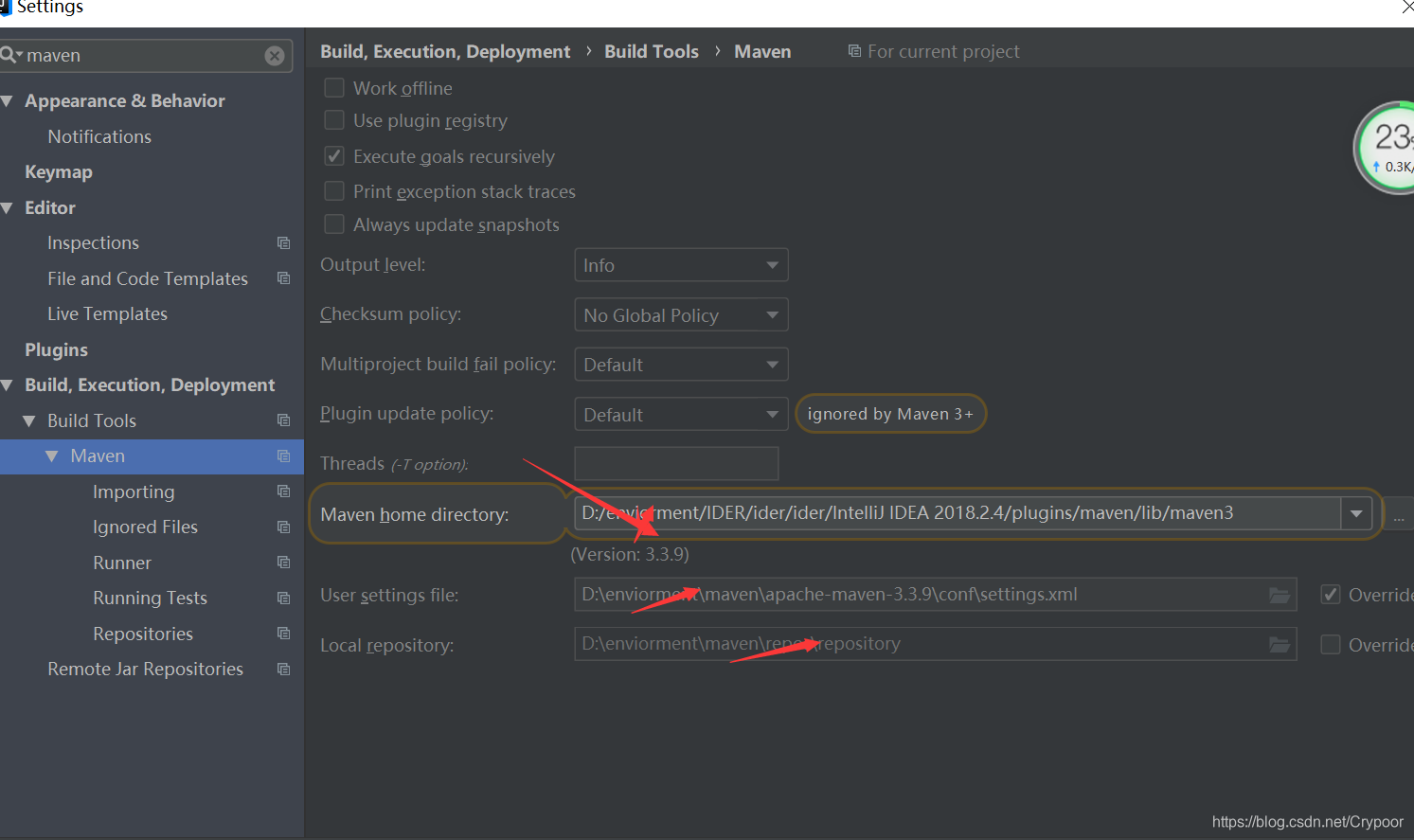Open search history magnifier icon

pyautogui.click(x=10, y=55)
